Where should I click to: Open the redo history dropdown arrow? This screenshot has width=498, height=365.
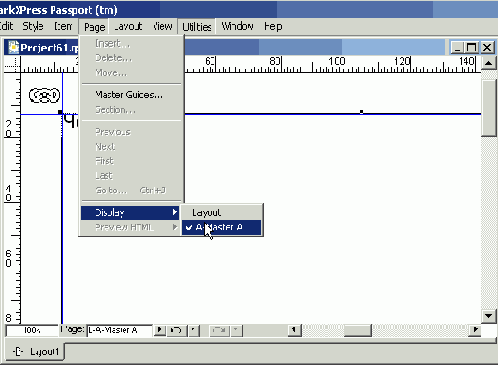point(236,330)
